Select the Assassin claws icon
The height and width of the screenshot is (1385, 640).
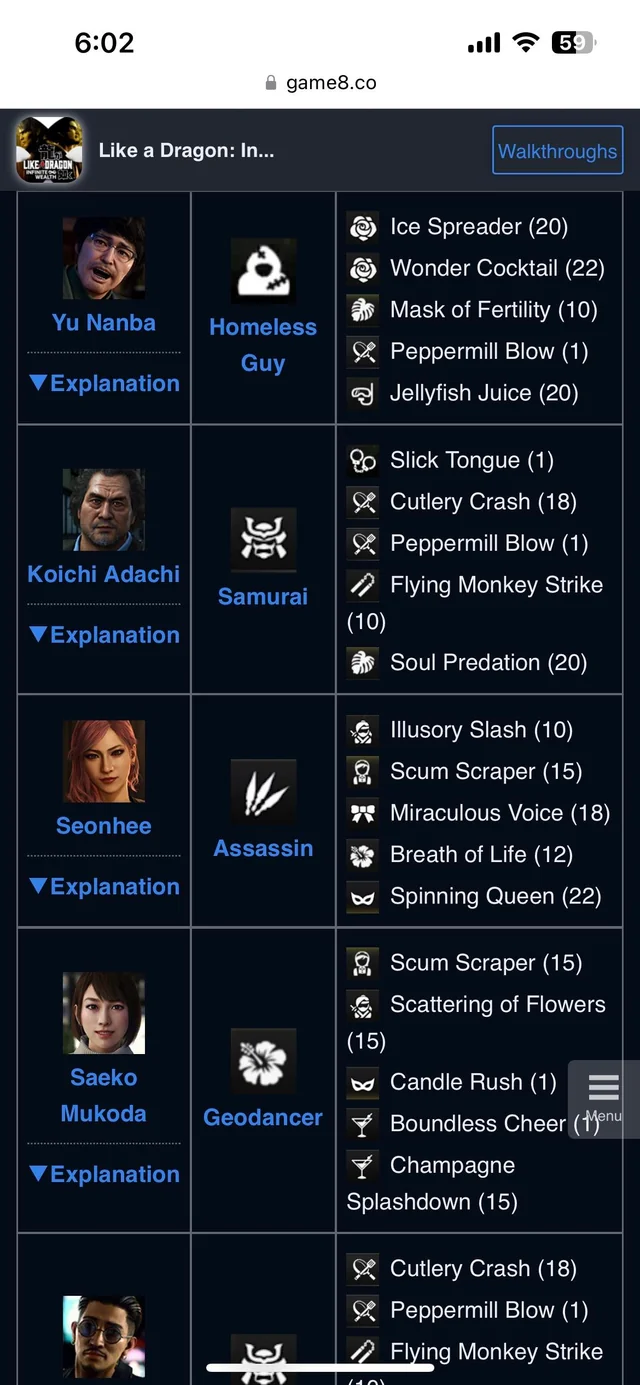(x=262, y=791)
